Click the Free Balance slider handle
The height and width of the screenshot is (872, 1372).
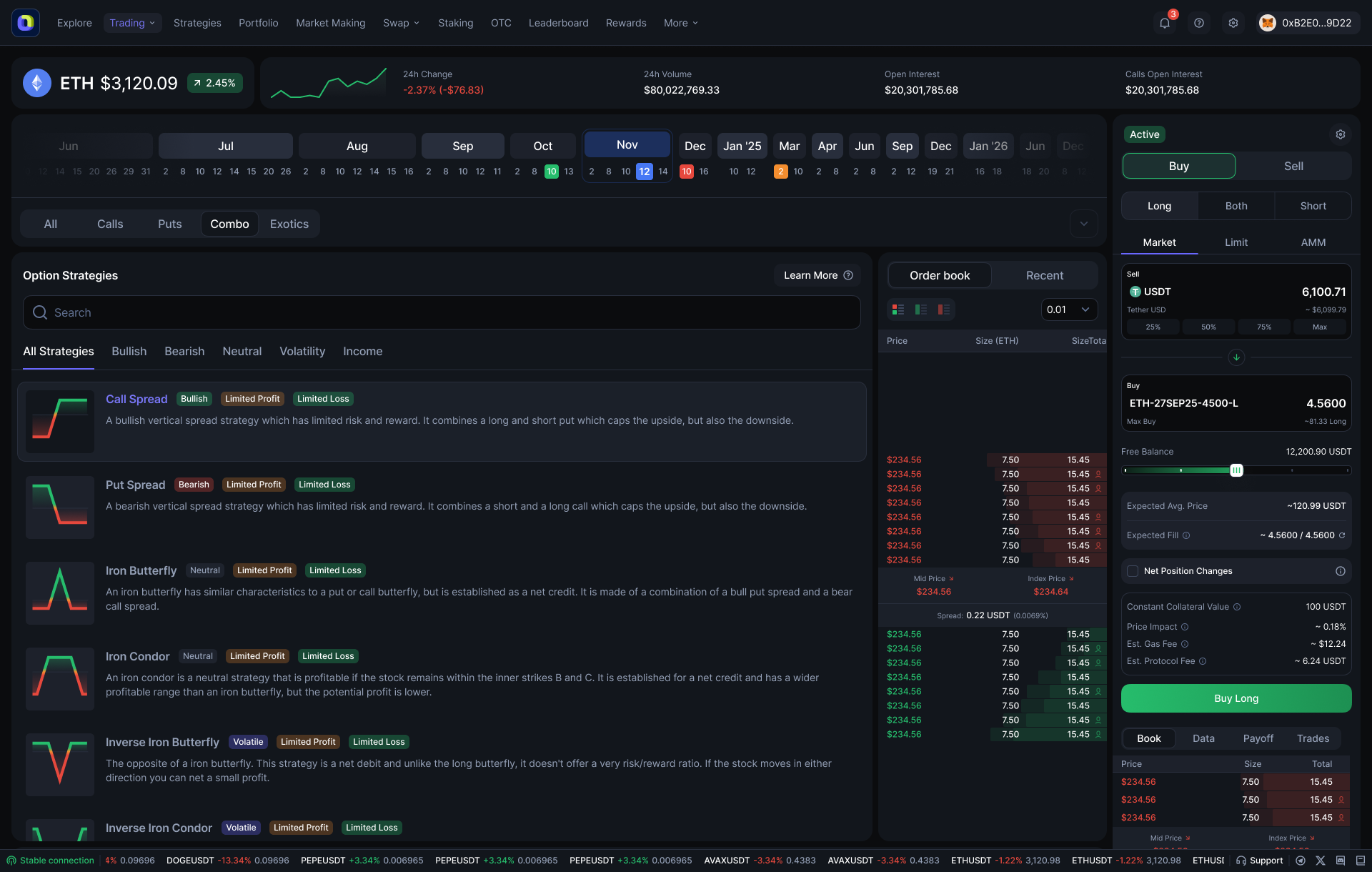coord(1236,470)
